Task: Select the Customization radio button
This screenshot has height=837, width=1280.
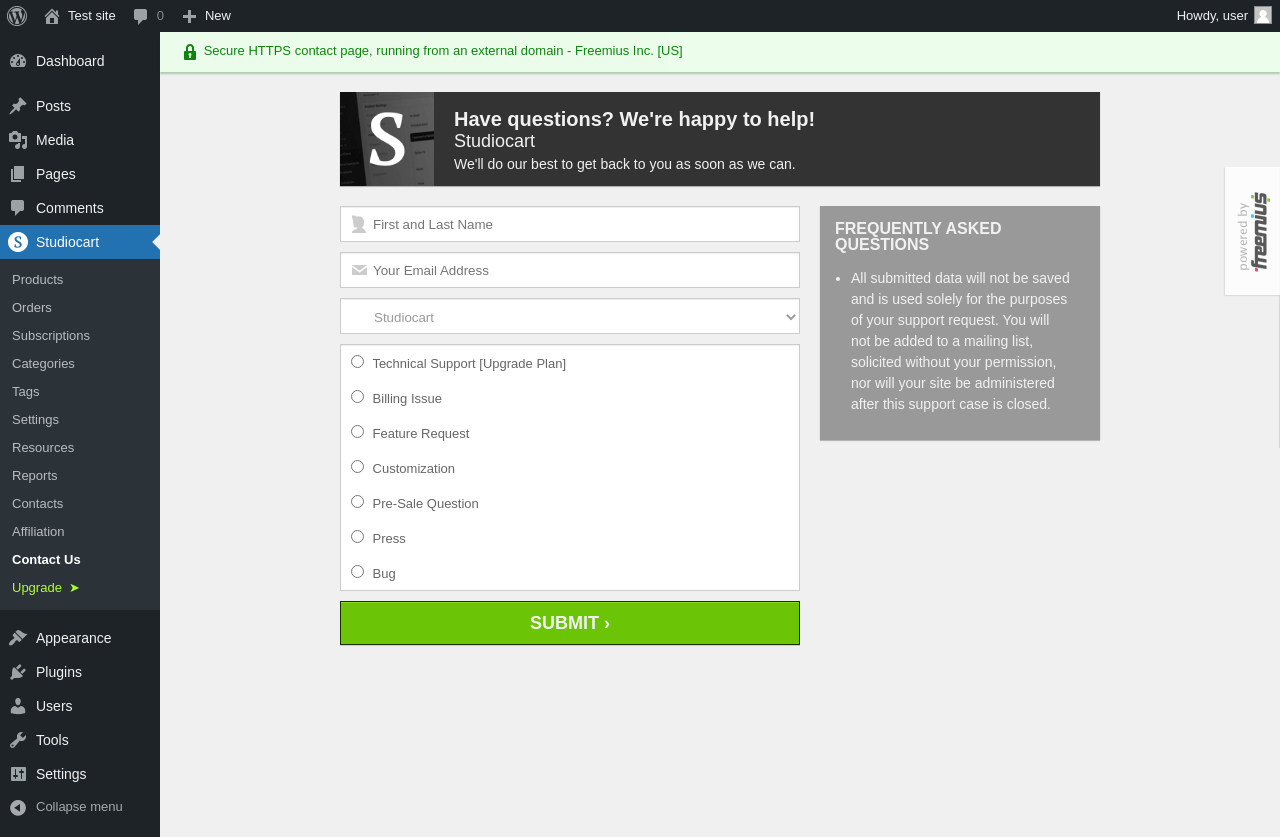Action: coord(358,467)
